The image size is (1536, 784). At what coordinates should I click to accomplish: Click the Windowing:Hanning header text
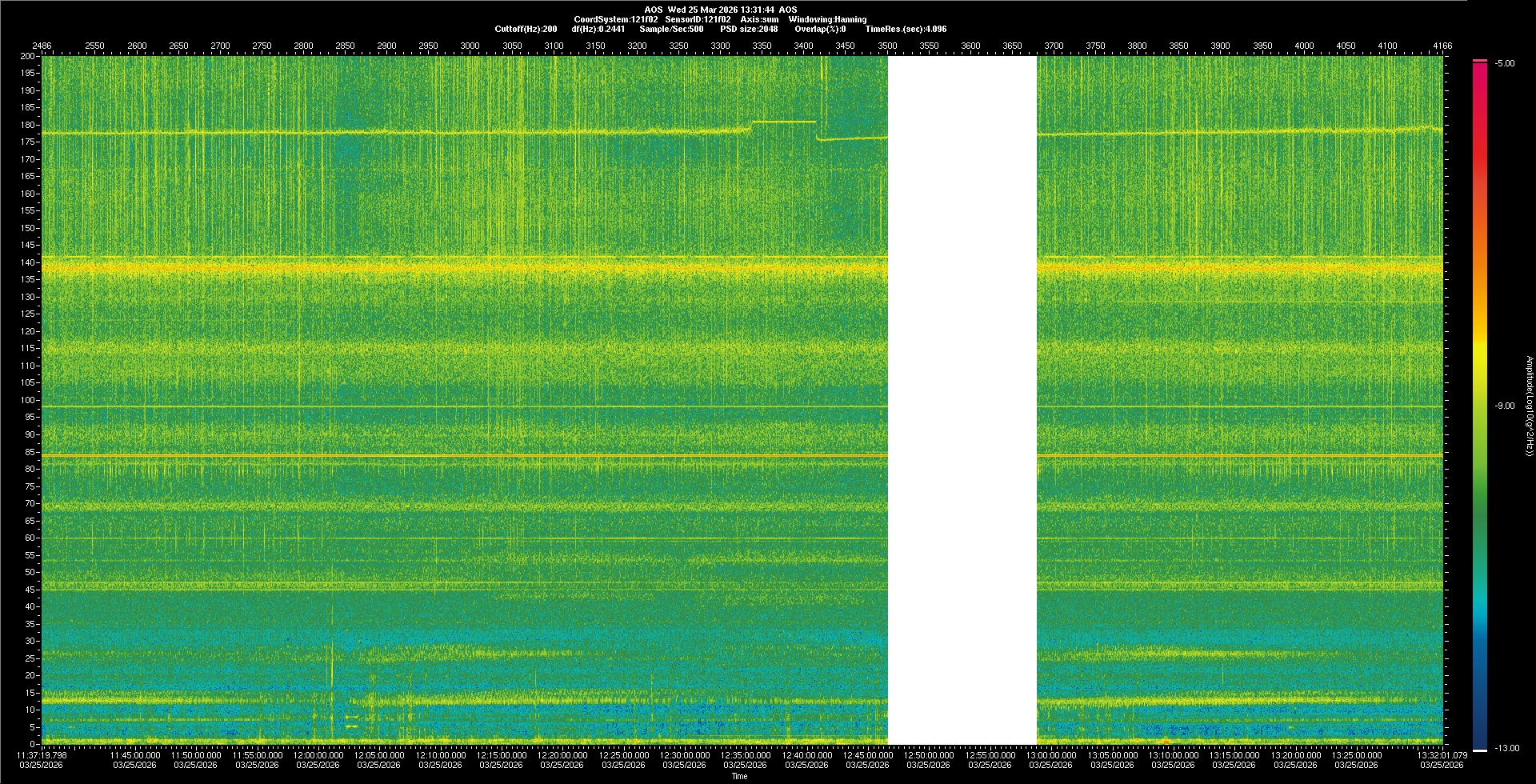(x=827, y=19)
